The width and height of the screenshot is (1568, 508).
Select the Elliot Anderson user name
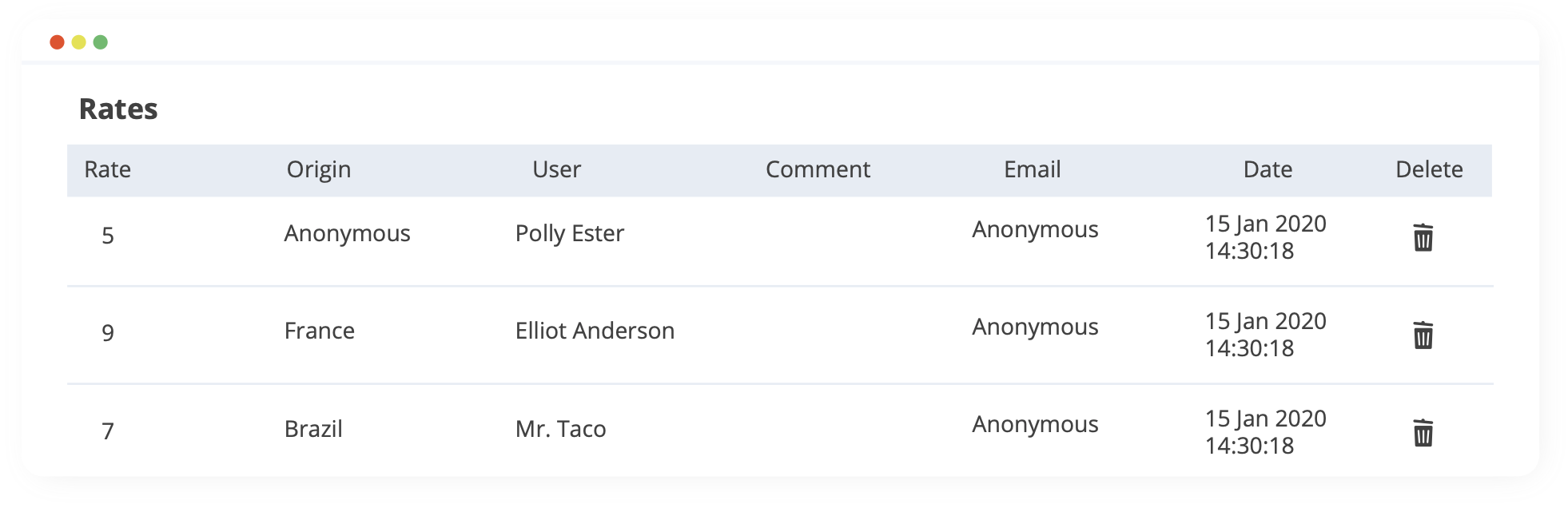coord(595,331)
